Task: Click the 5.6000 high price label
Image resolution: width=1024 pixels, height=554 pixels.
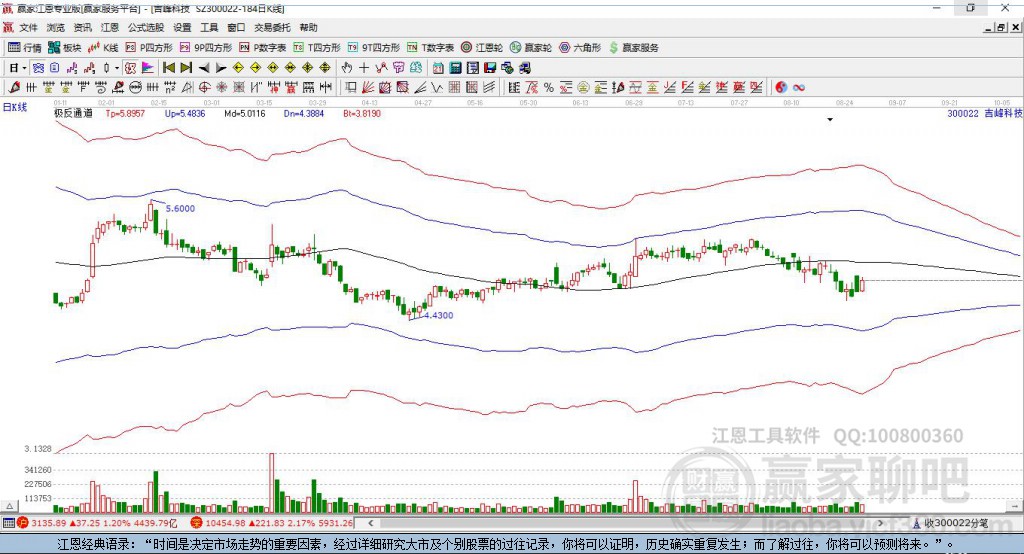Action: tap(180, 208)
